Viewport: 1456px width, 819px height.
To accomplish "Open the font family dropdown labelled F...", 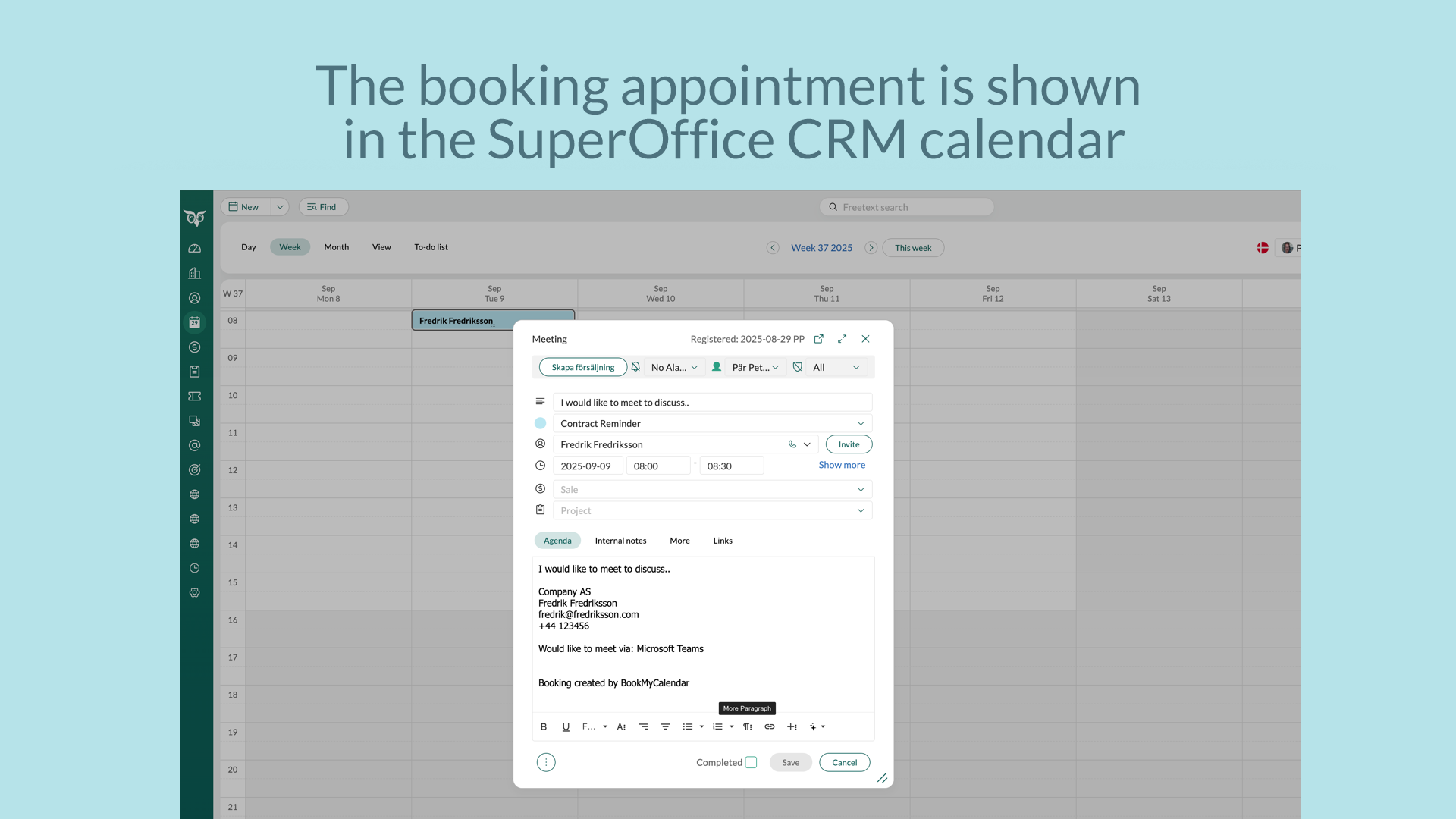I will point(595,726).
